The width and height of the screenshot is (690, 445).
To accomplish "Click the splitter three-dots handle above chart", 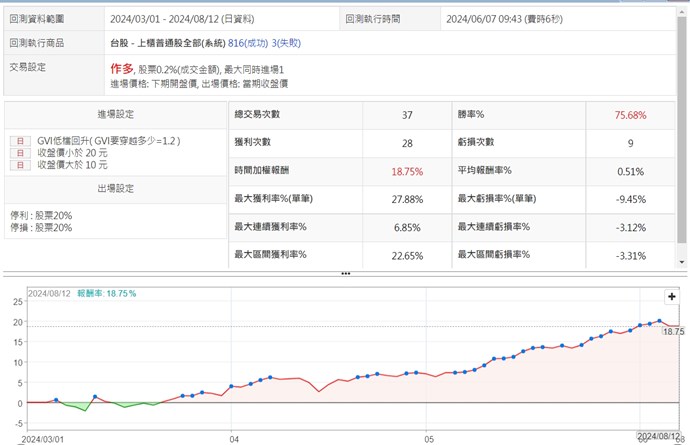I will pos(345,274).
